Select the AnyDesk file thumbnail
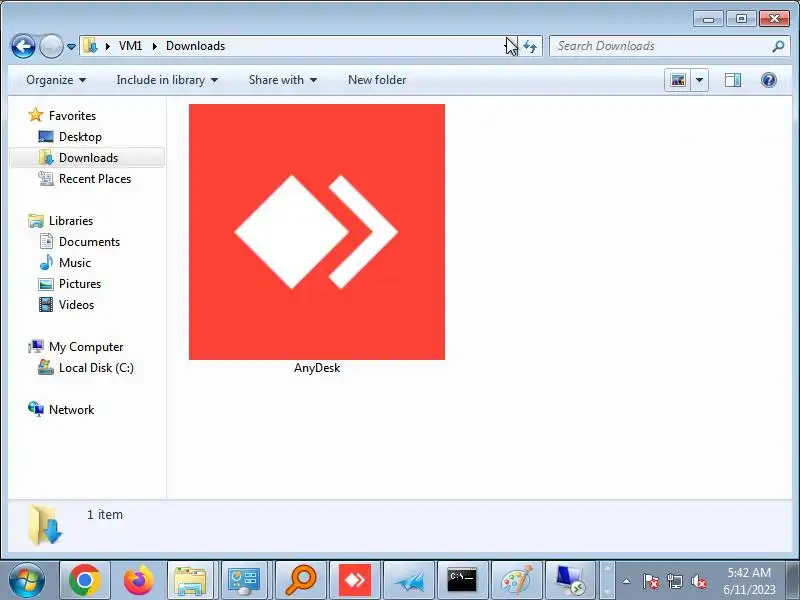Screen dimensions: 800x600 pyautogui.click(x=317, y=232)
